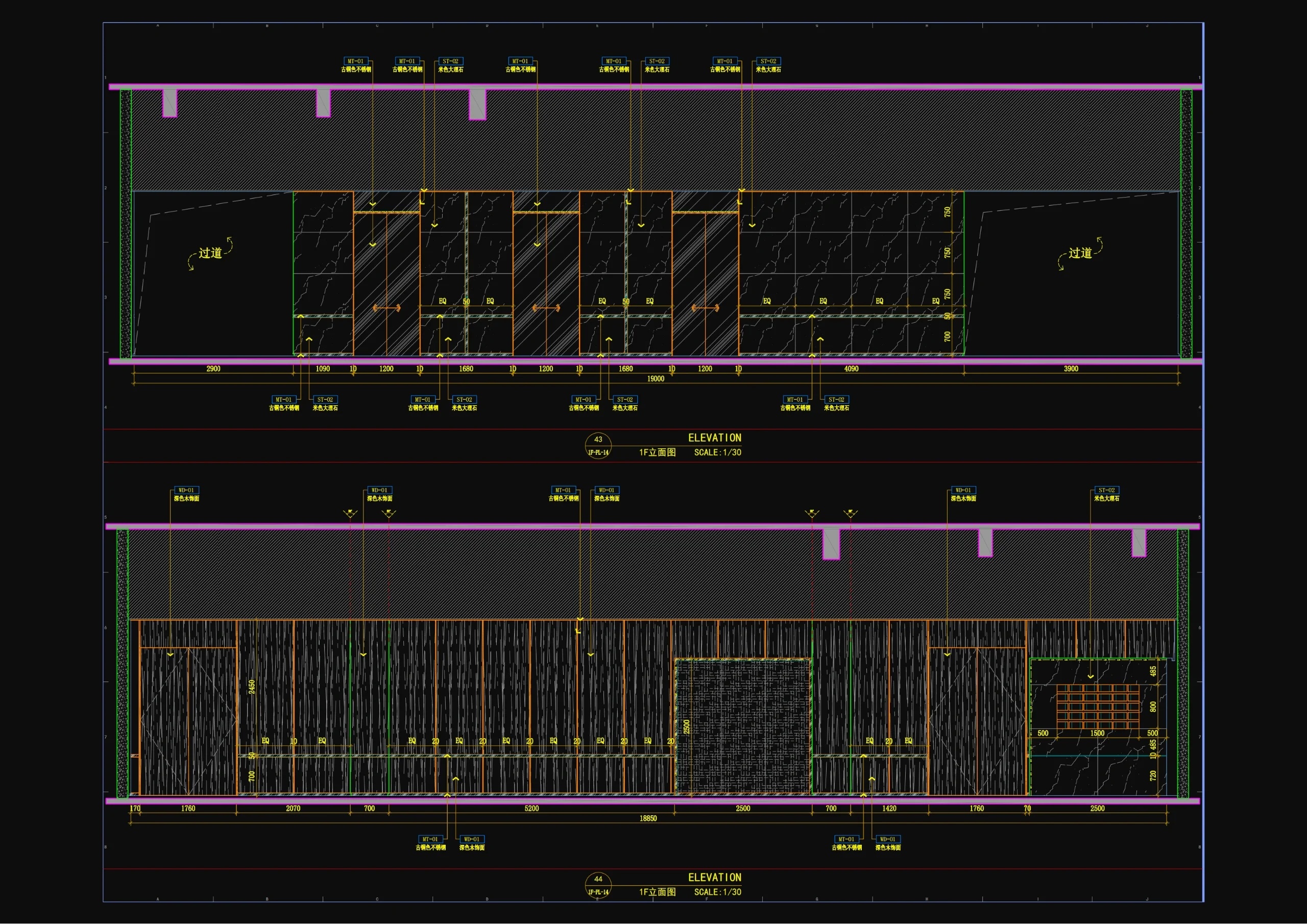The height and width of the screenshot is (924, 1307).
Task: Click the right 过道 corridor label in elevation 43
Action: click(x=1080, y=253)
